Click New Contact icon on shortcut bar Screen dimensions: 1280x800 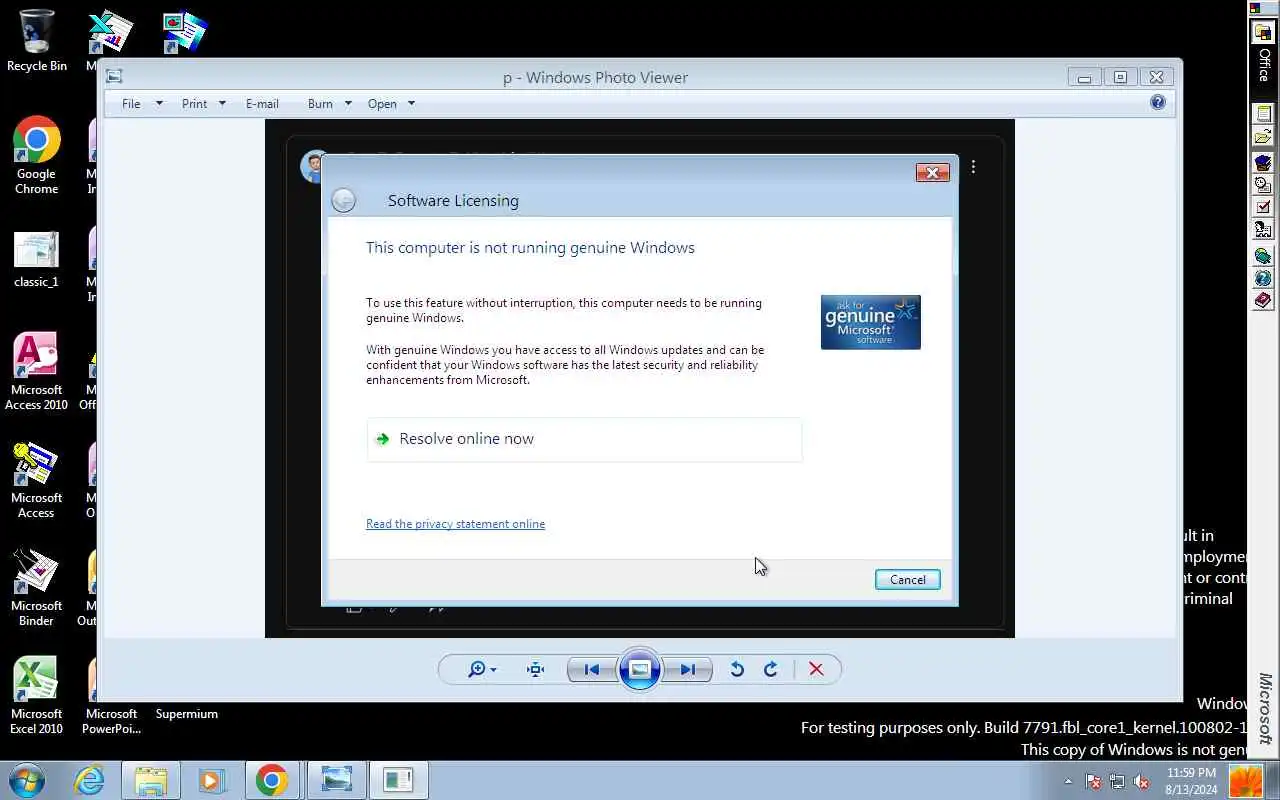pos(1263,230)
